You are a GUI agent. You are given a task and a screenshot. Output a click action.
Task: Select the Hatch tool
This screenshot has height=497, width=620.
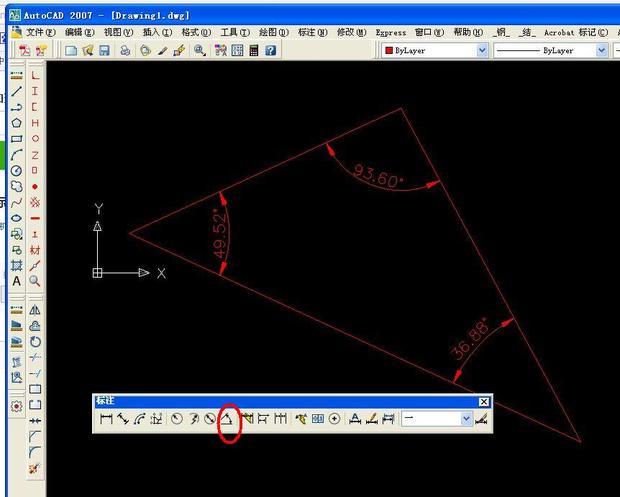coord(16,265)
